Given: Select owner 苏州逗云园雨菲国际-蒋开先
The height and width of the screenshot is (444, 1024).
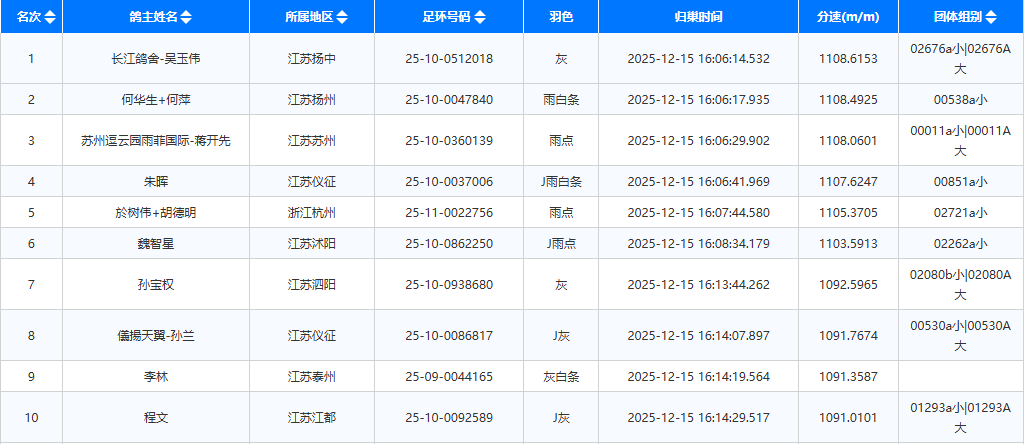Looking at the screenshot, I should point(156,141).
